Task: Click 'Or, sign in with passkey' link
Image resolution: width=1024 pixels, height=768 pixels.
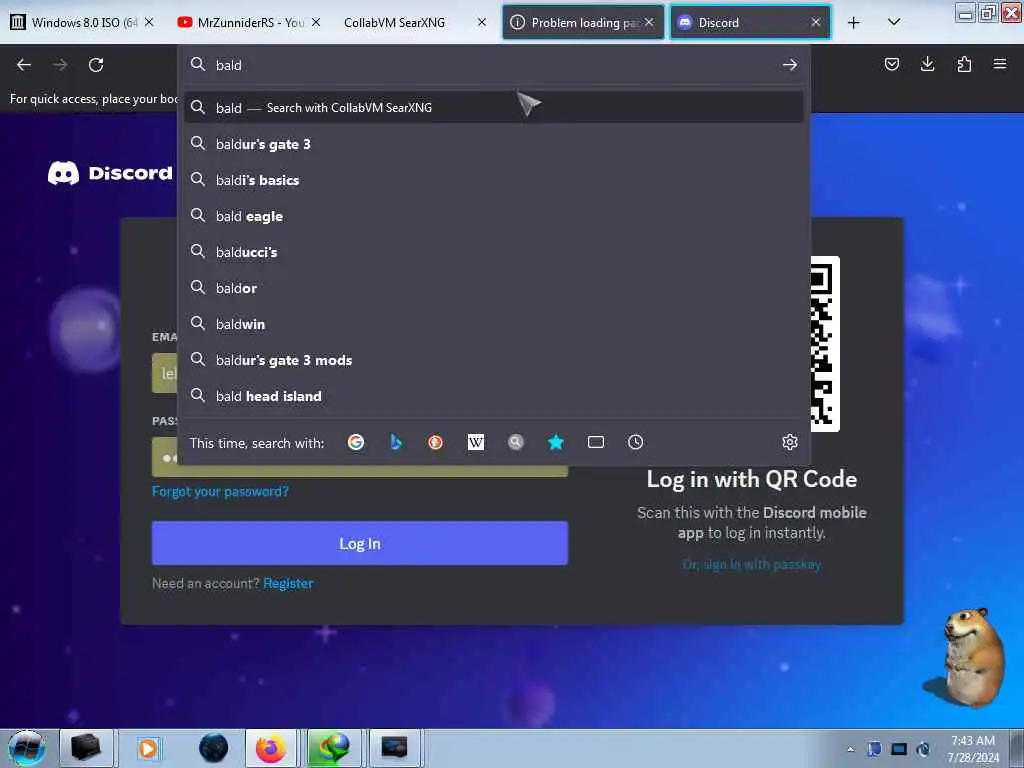Action: tap(751, 564)
